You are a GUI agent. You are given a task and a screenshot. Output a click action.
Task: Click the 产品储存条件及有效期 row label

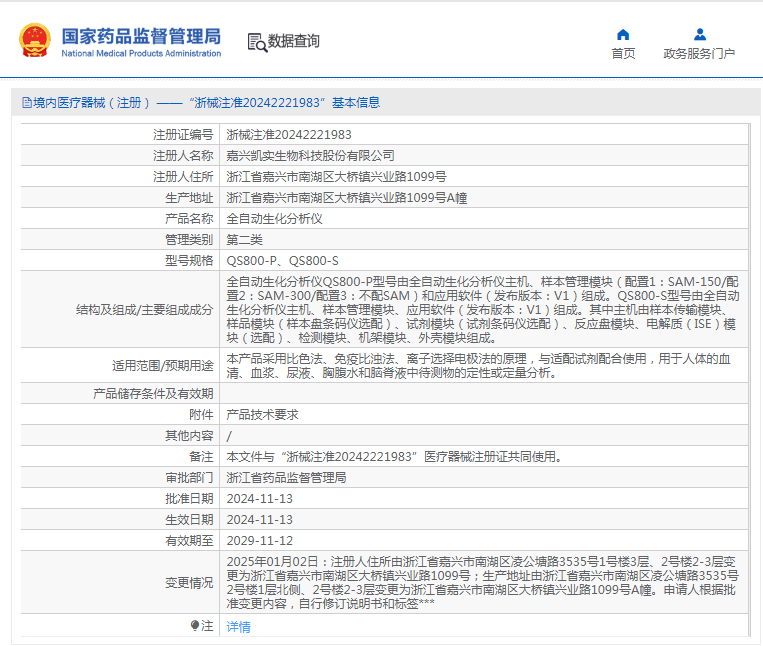[153, 393]
